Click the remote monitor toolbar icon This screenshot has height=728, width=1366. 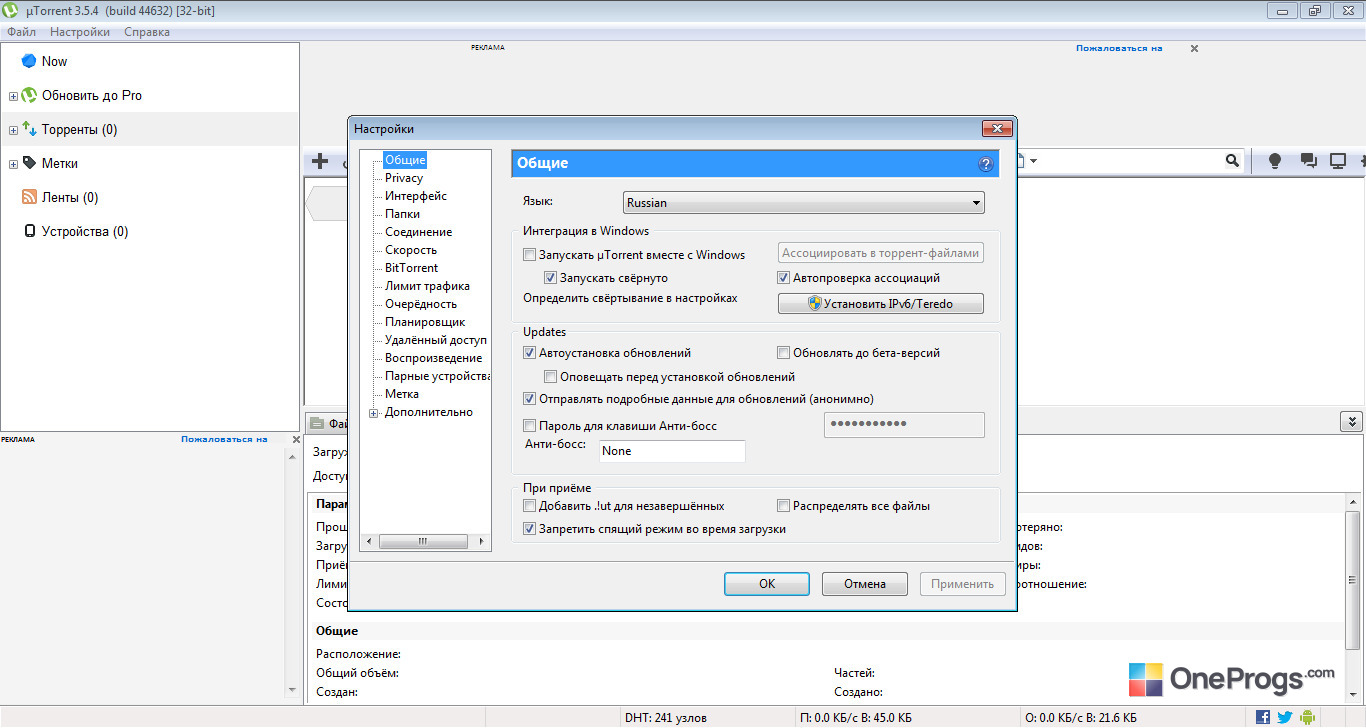(1338, 160)
